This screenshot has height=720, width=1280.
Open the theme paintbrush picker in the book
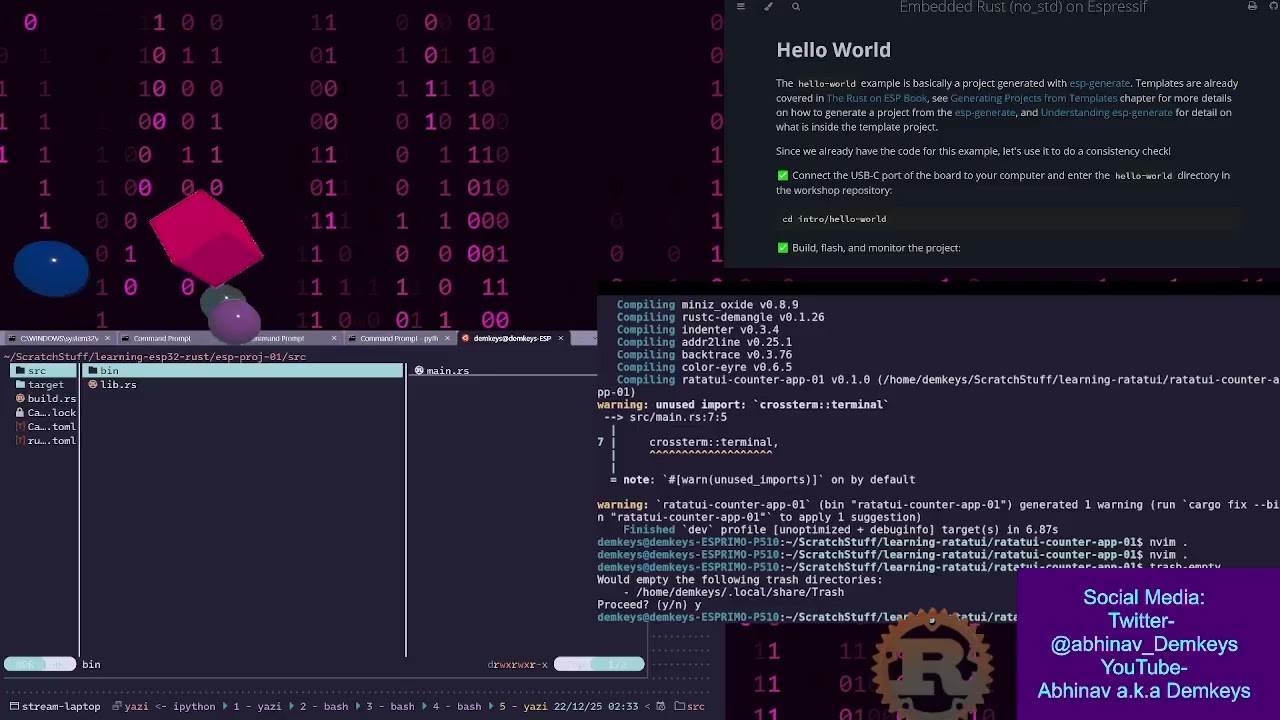coord(768,7)
